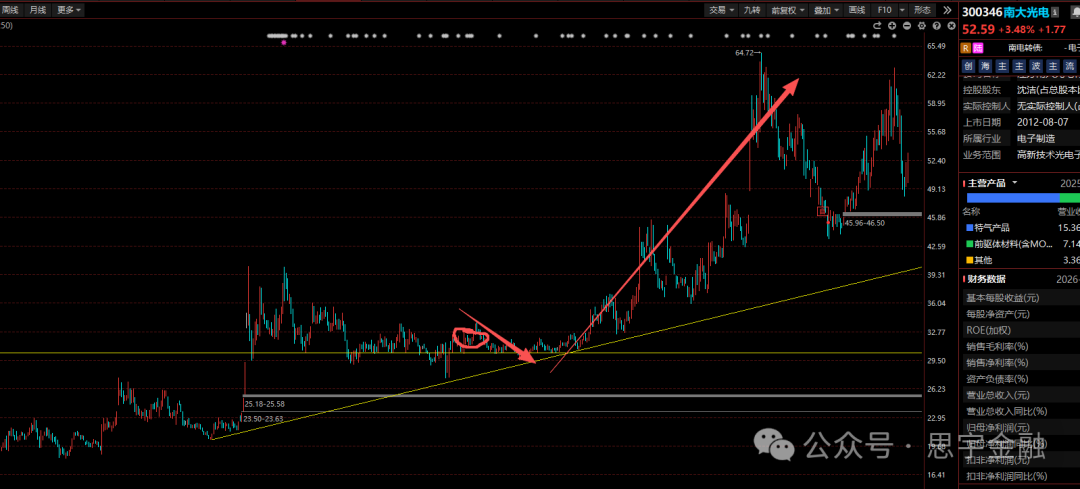This screenshot has height=489, width=1080.
Task: Click the 流 tag icon
Action: point(1069,66)
